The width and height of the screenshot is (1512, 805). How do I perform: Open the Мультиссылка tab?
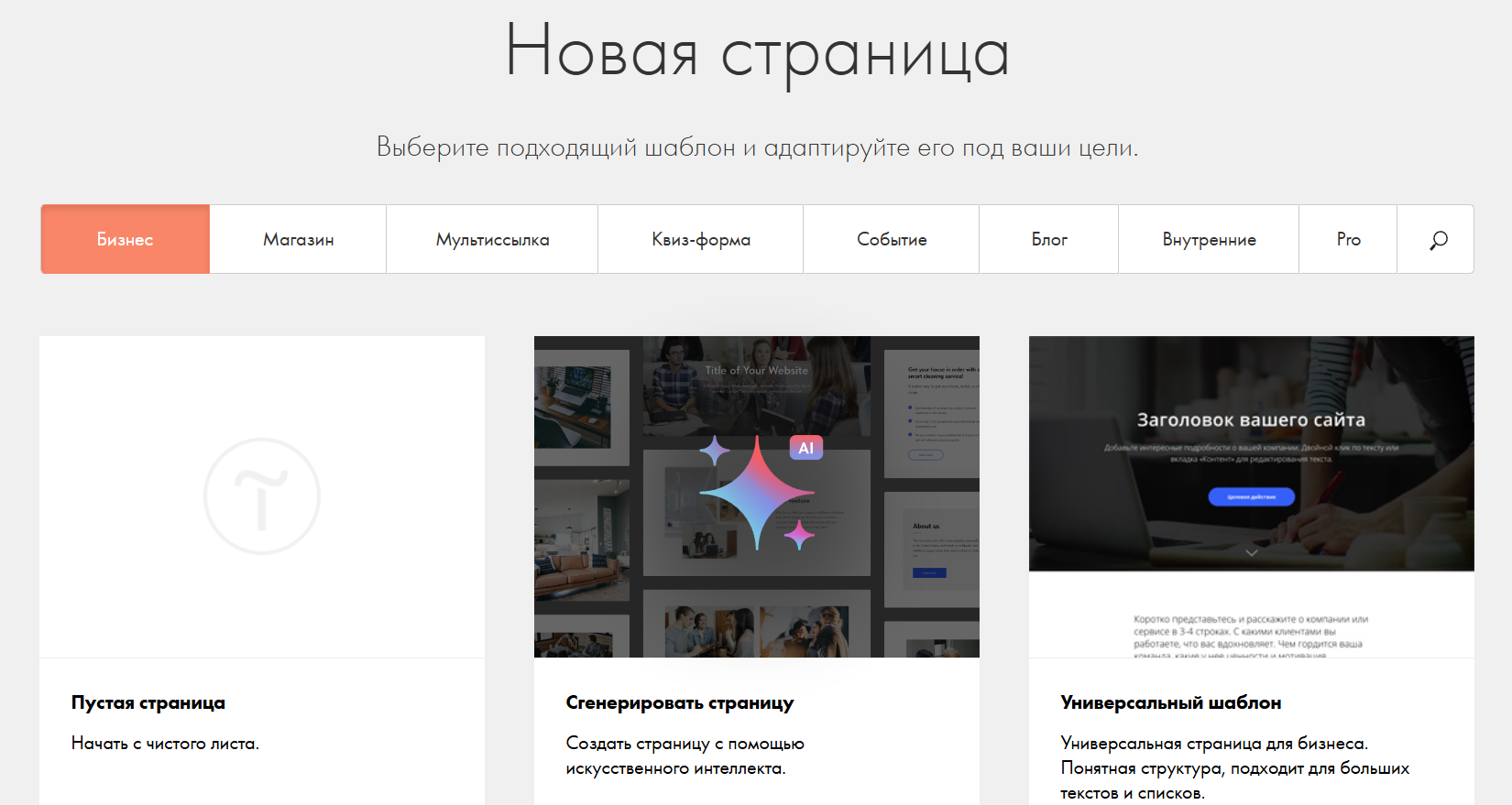492,239
